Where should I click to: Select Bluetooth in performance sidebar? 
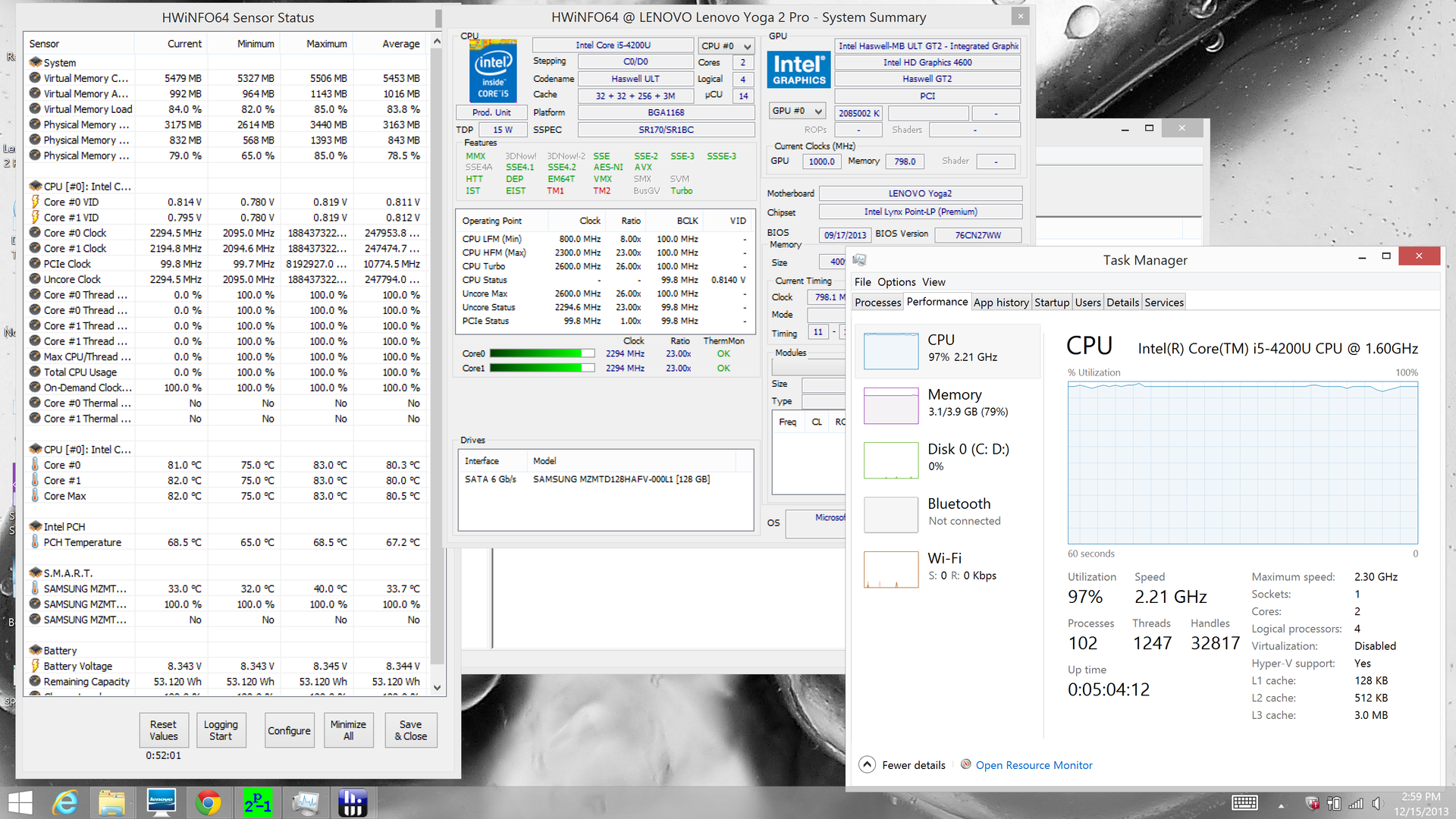pos(947,514)
